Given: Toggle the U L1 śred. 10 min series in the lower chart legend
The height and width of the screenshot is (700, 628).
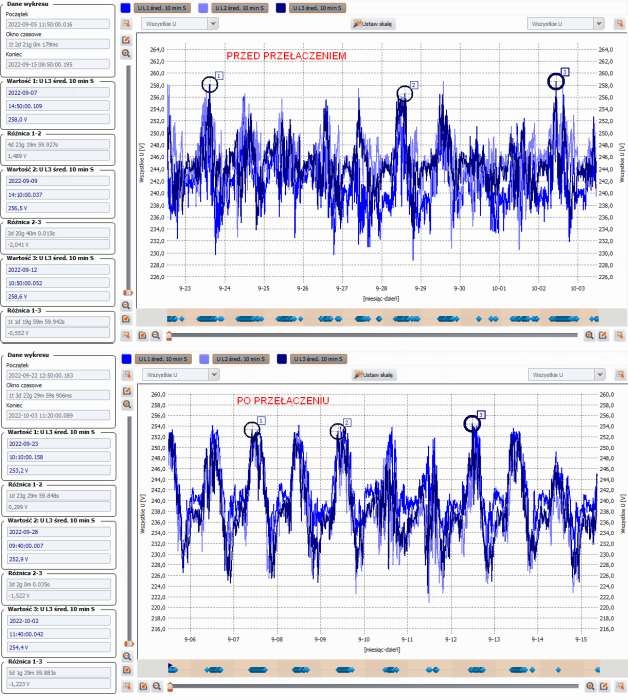Looking at the screenshot, I should click(x=163, y=359).
